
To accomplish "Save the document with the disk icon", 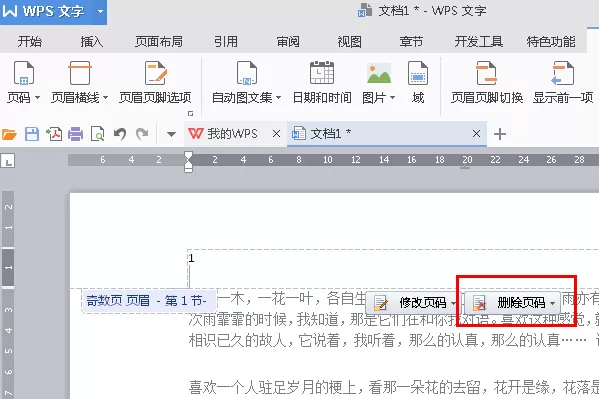I will [32, 134].
